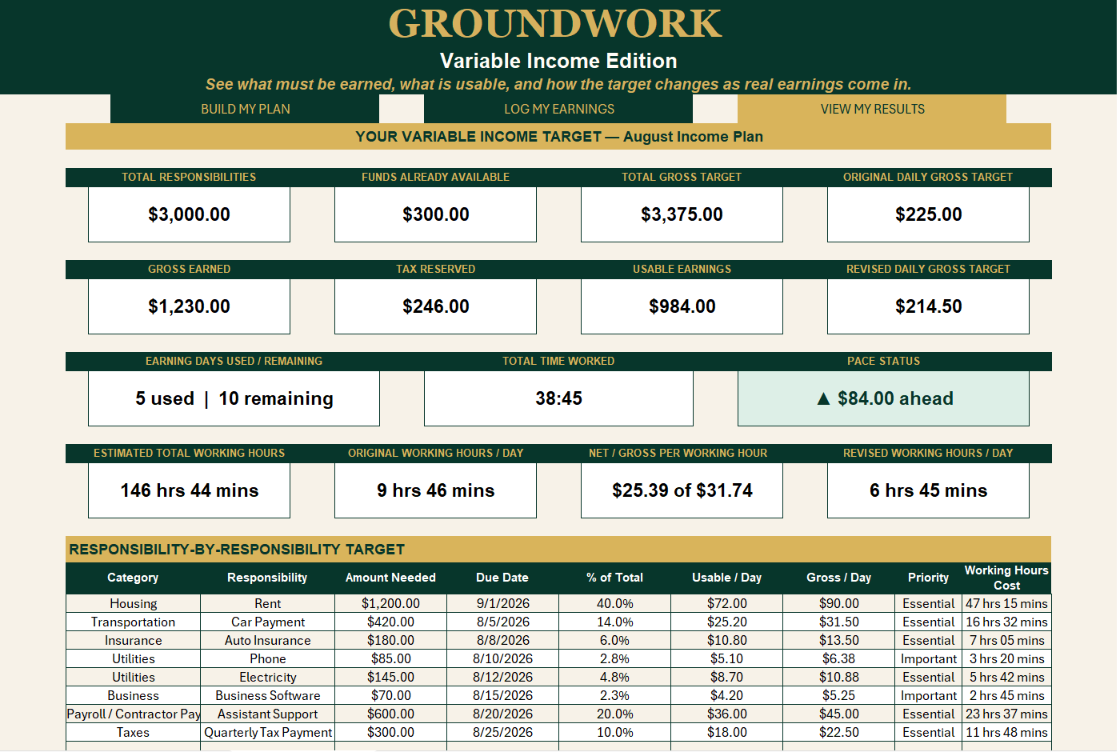Click the $145.00 amount cell
Screen dimensions: 1117x752
[x=390, y=677]
